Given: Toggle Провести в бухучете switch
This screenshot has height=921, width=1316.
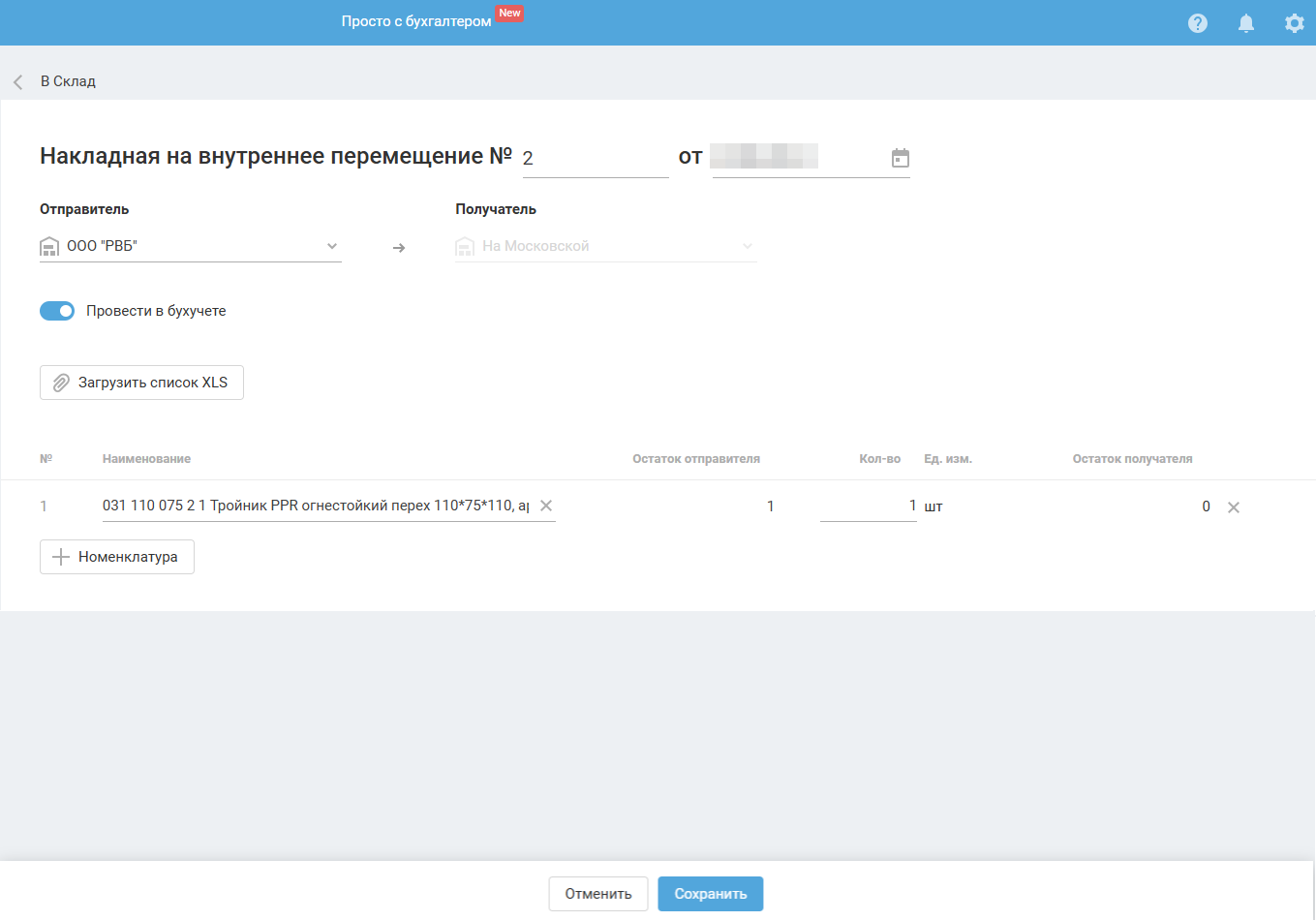Looking at the screenshot, I should (57, 311).
